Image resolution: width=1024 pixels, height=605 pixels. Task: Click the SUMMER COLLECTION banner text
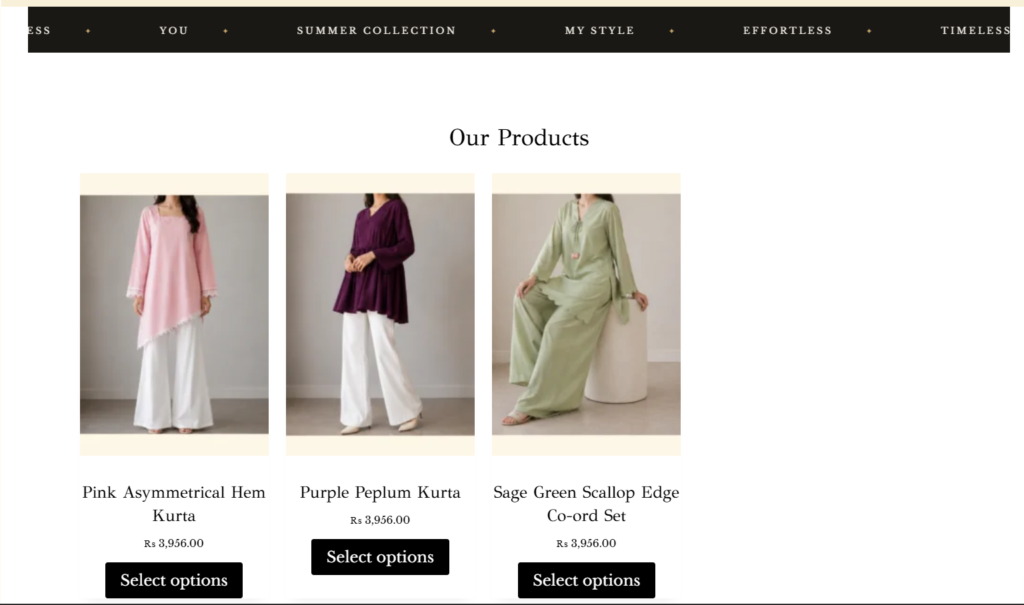click(x=376, y=31)
